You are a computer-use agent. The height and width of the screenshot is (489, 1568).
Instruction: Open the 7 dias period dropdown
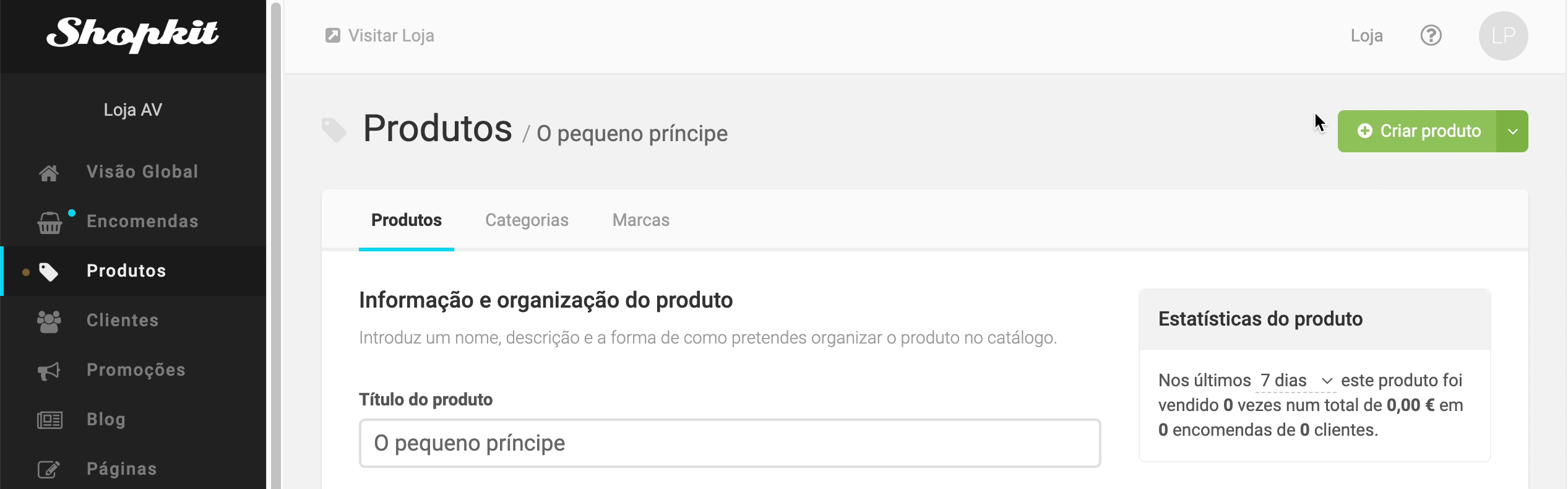pyautogui.click(x=1295, y=380)
